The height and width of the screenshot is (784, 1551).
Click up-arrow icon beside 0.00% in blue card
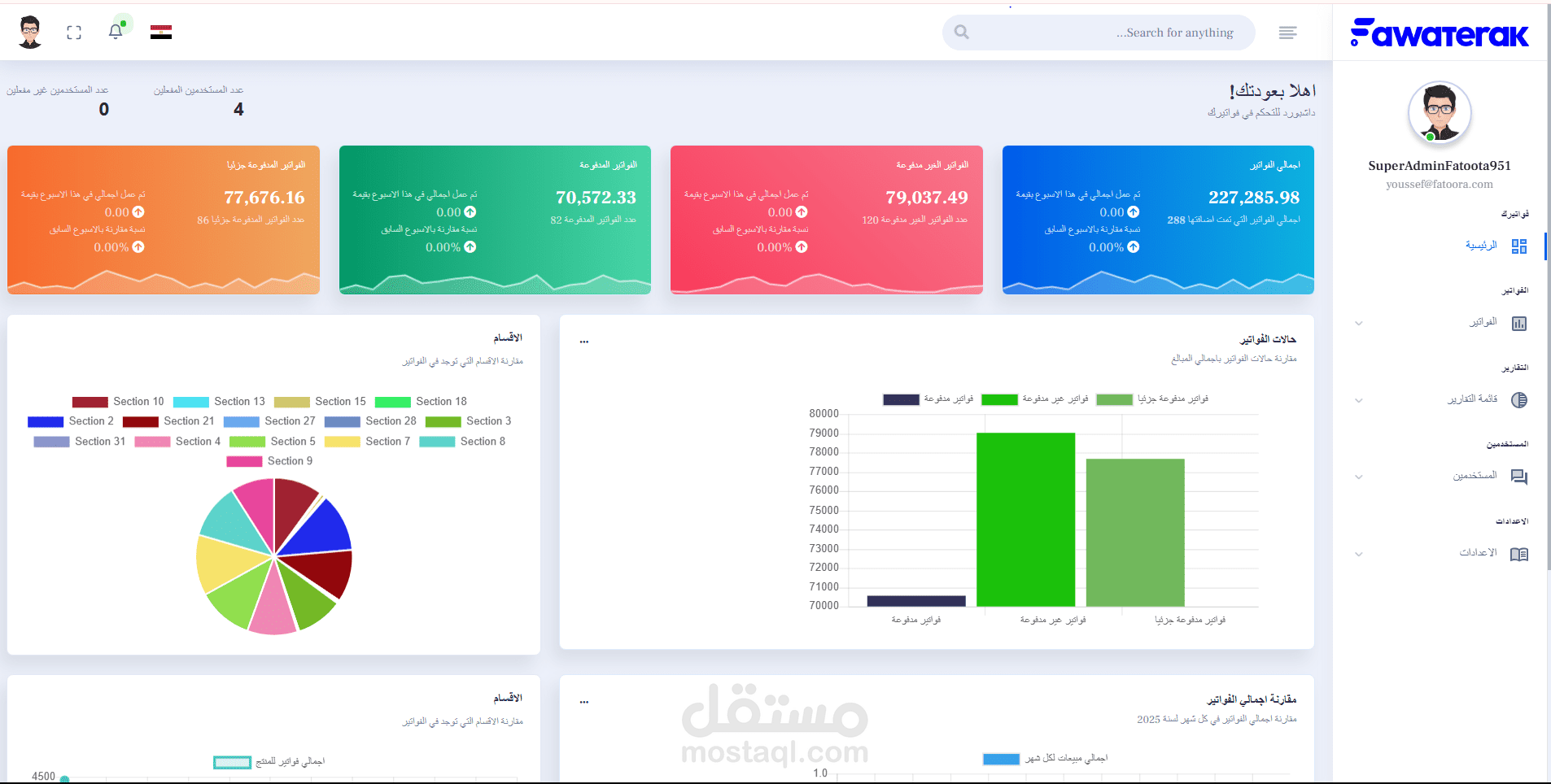[x=1134, y=247]
